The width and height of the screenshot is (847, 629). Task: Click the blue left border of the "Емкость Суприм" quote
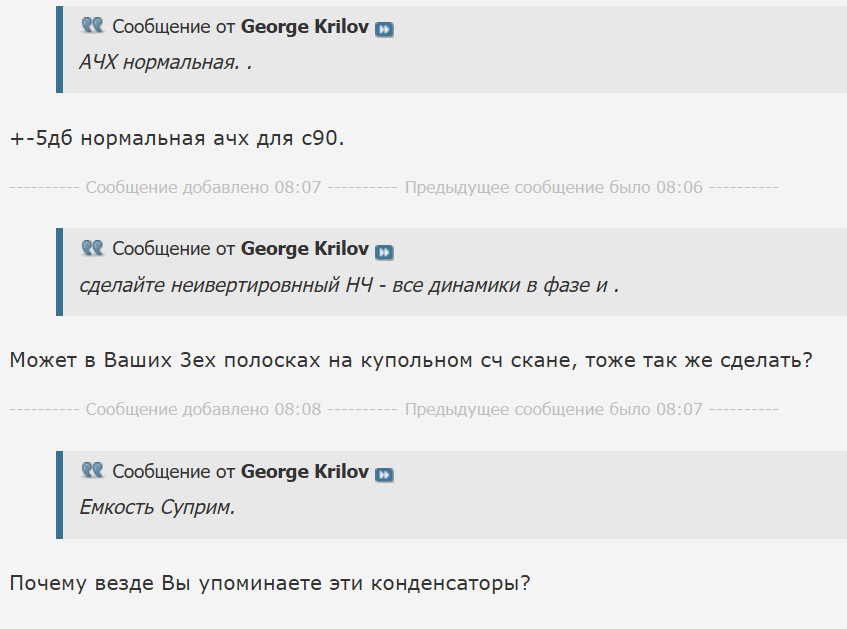tap(60, 494)
